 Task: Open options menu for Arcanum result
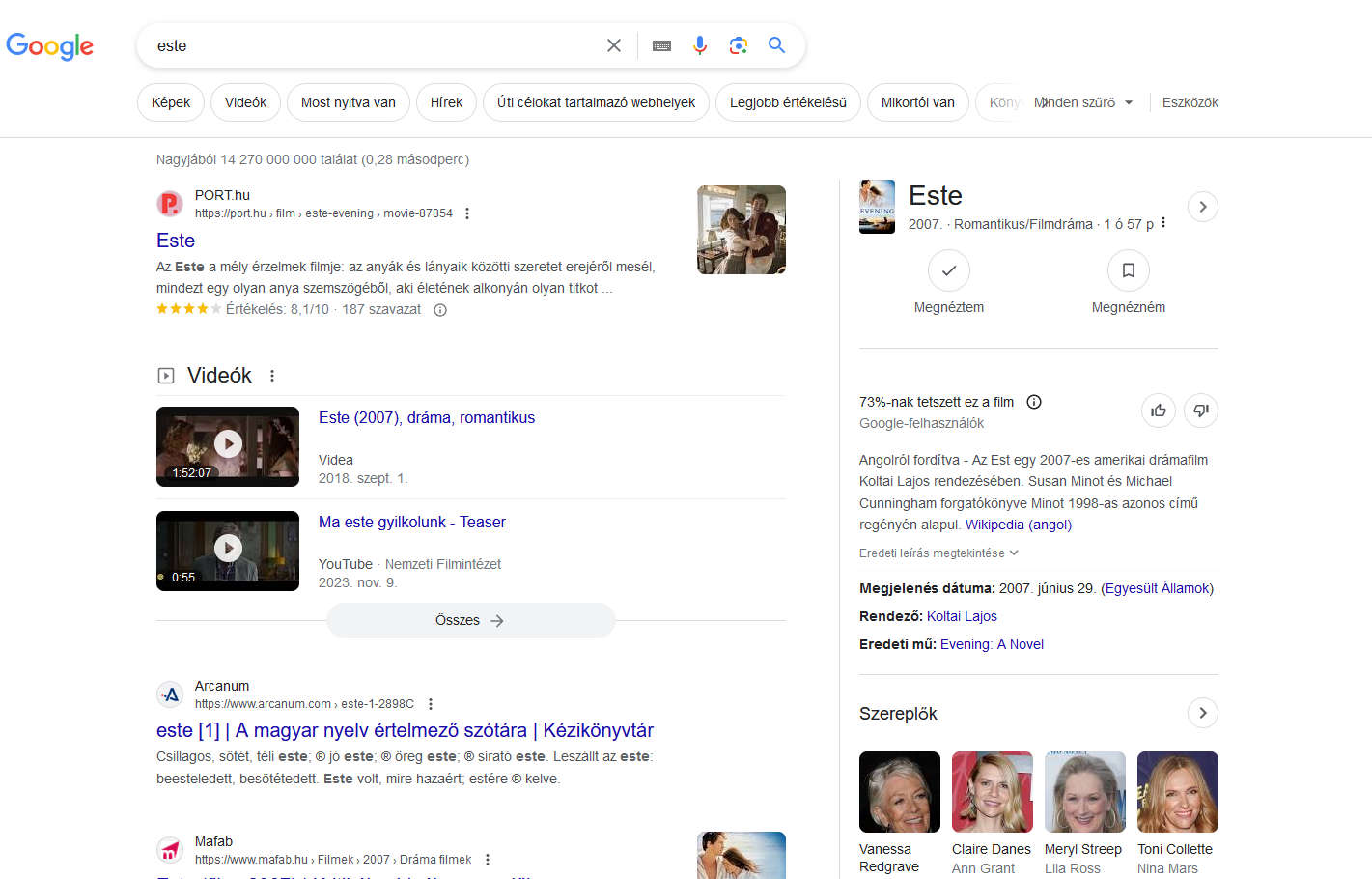[431, 704]
